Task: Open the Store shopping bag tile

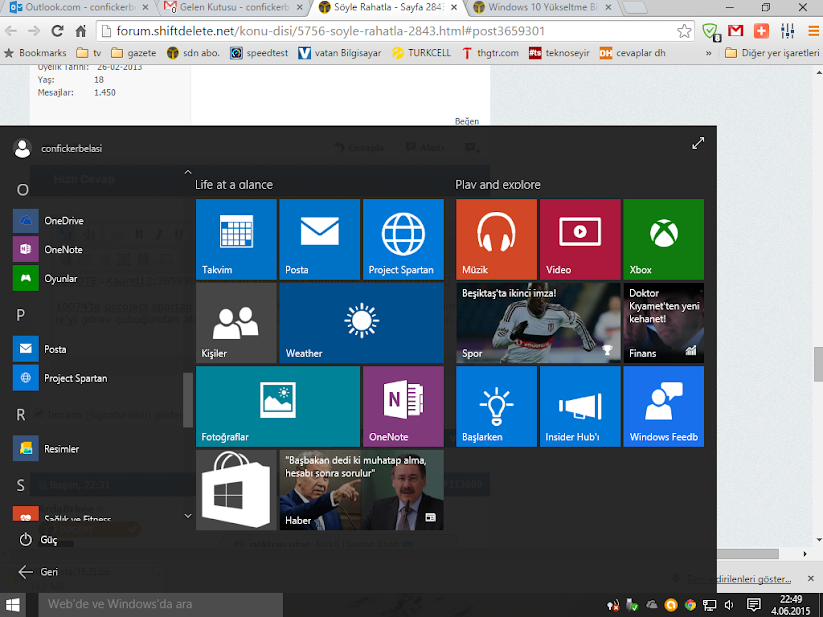Action: tap(236, 490)
